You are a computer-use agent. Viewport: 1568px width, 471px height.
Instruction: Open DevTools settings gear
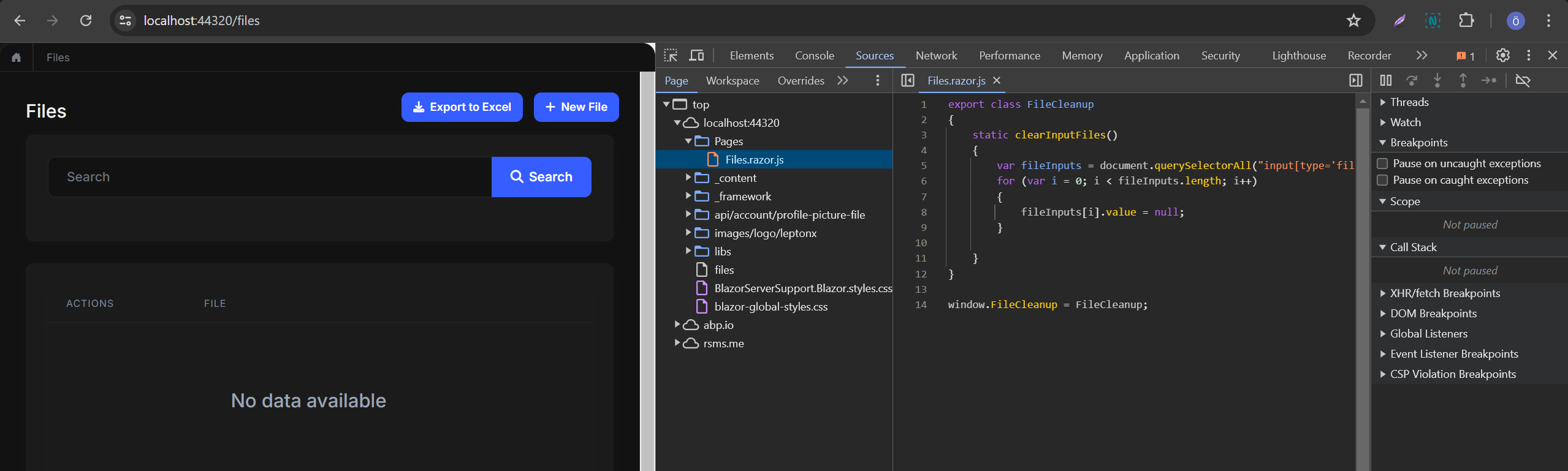tap(1502, 56)
